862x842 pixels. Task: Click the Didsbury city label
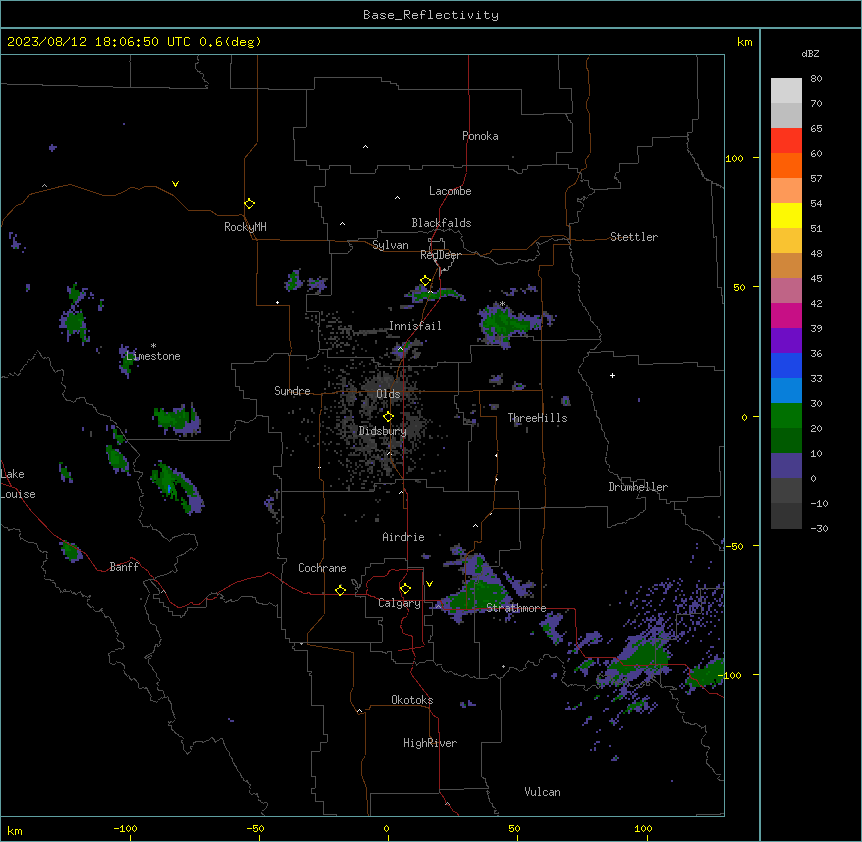click(383, 431)
